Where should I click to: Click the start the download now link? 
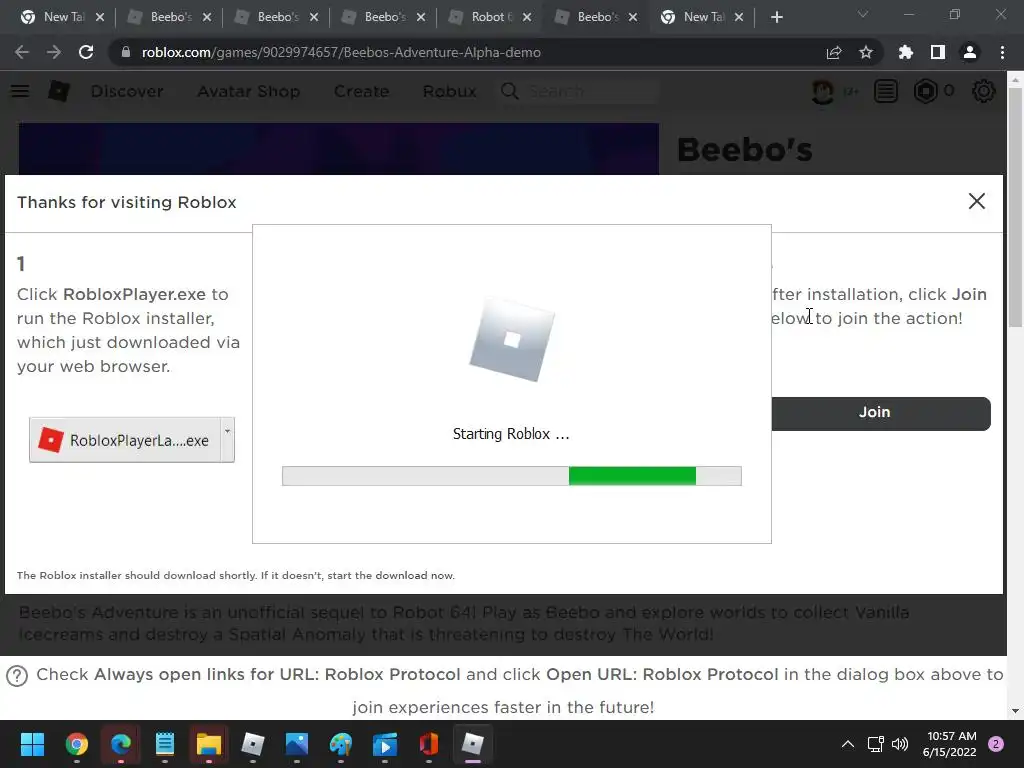coord(391,575)
